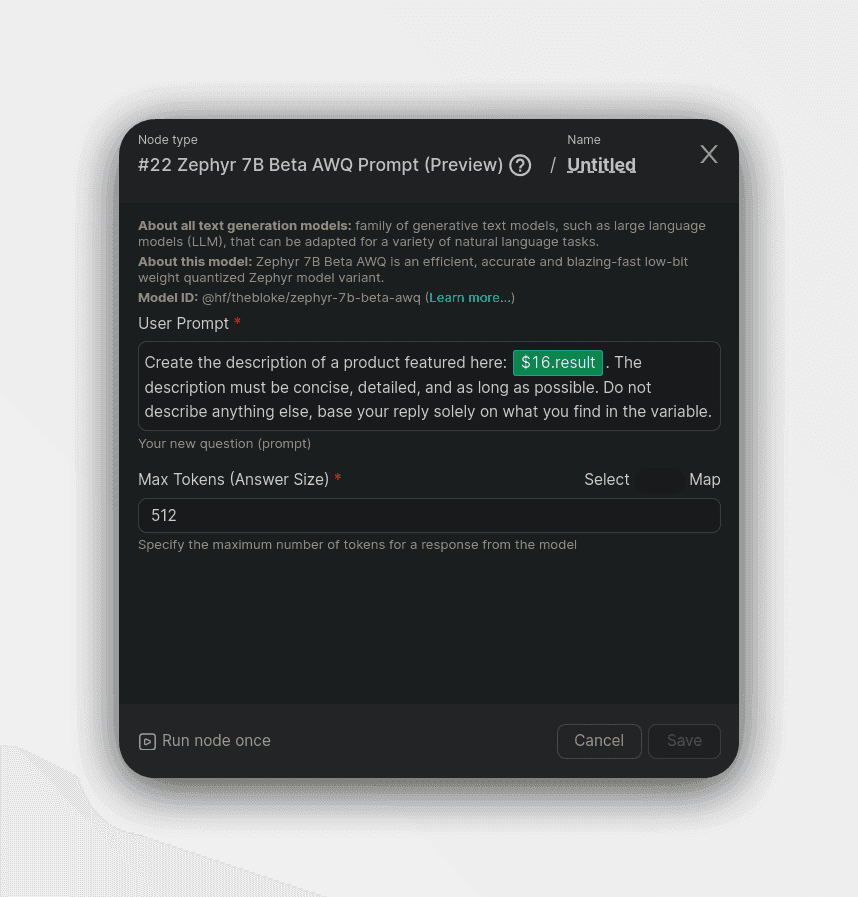Viewport: 858px width, 897px height.
Task: Toggle the Select/Map switch for Max Tokens
Action: pos(659,480)
